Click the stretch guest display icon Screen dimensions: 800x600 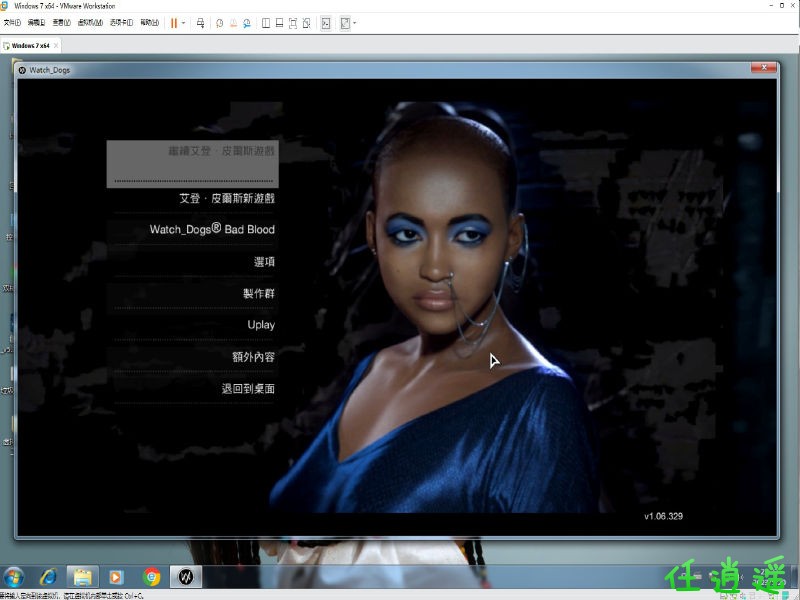(x=345, y=23)
